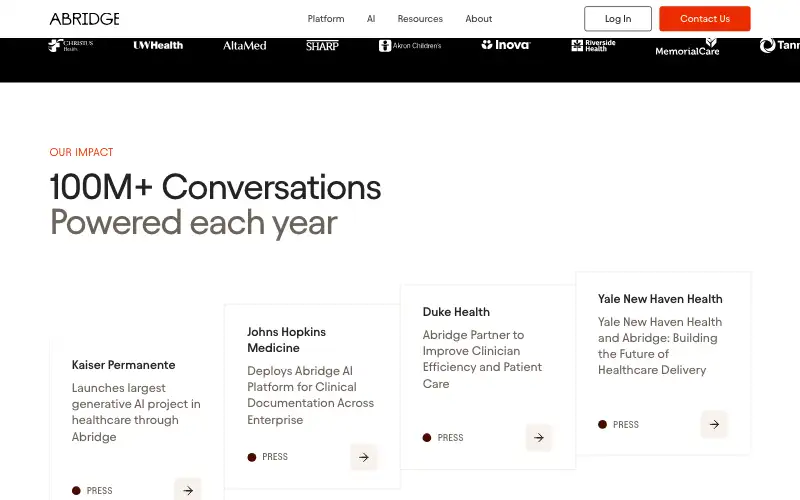
Task: Open the Yale New Haven Health arrow
Action: coord(714,424)
